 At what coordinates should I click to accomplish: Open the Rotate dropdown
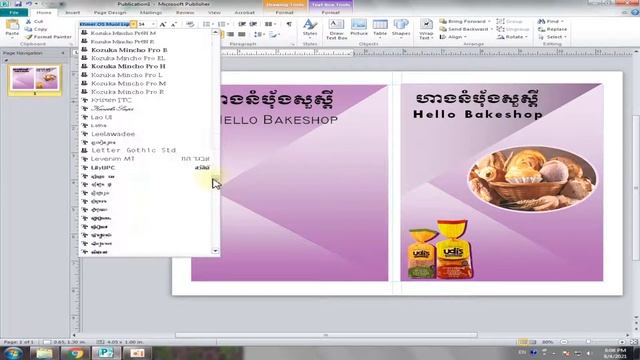click(x=512, y=37)
